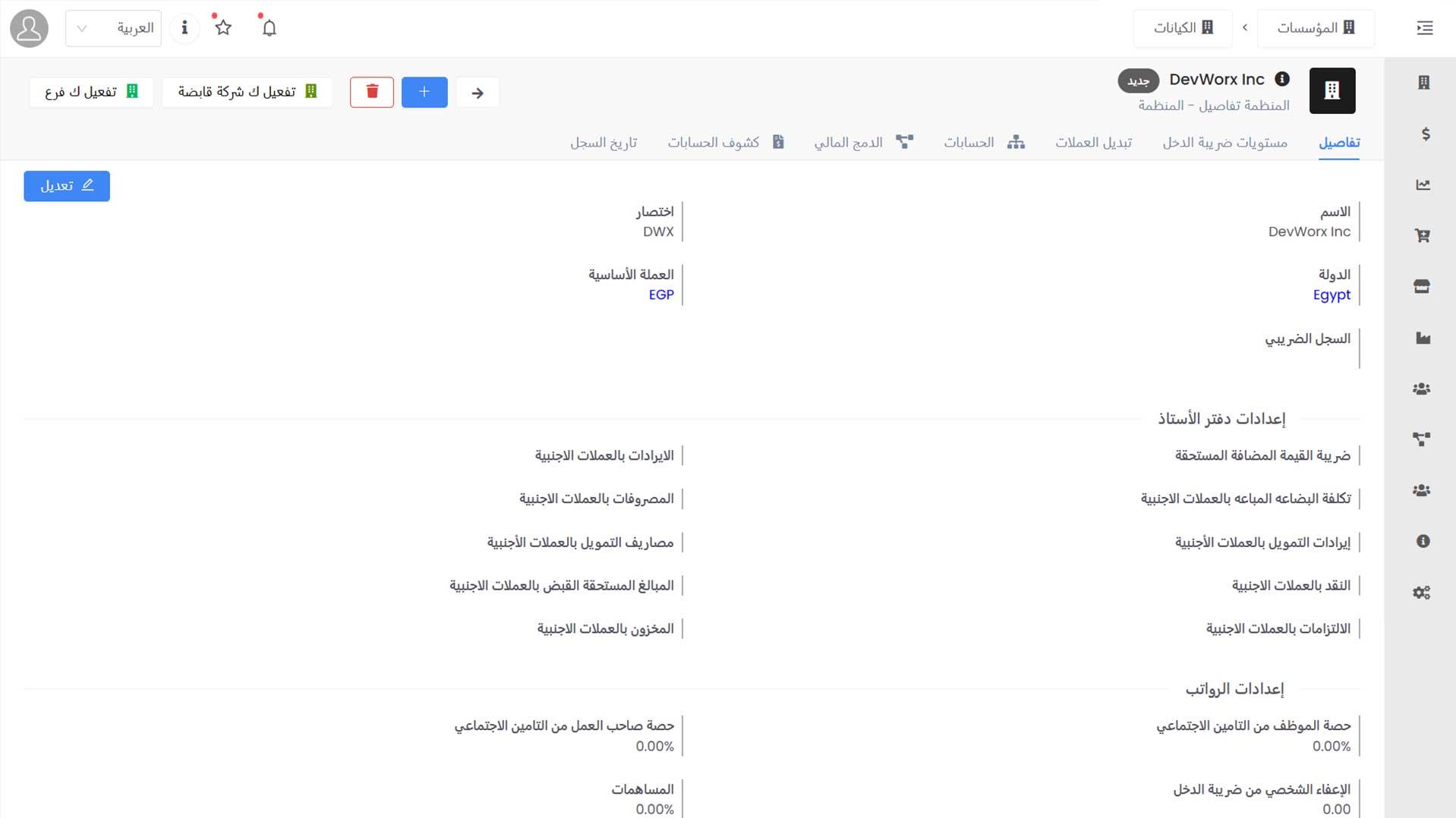This screenshot has width=1456, height=818.
Task: Open the employees group icon in the sidebar
Action: click(x=1423, y=389)
